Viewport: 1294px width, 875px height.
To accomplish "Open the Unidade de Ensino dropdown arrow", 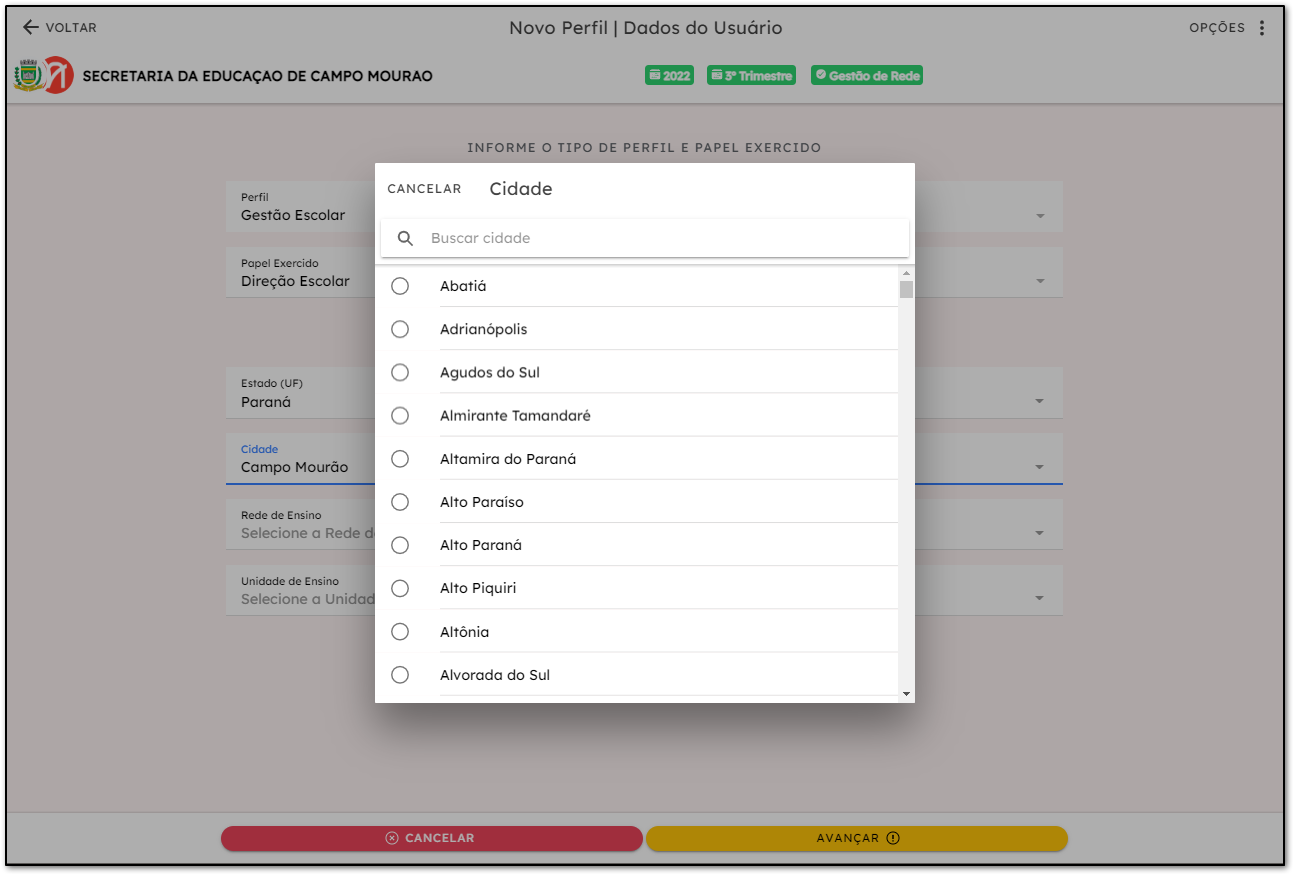I will point(1040,598).
